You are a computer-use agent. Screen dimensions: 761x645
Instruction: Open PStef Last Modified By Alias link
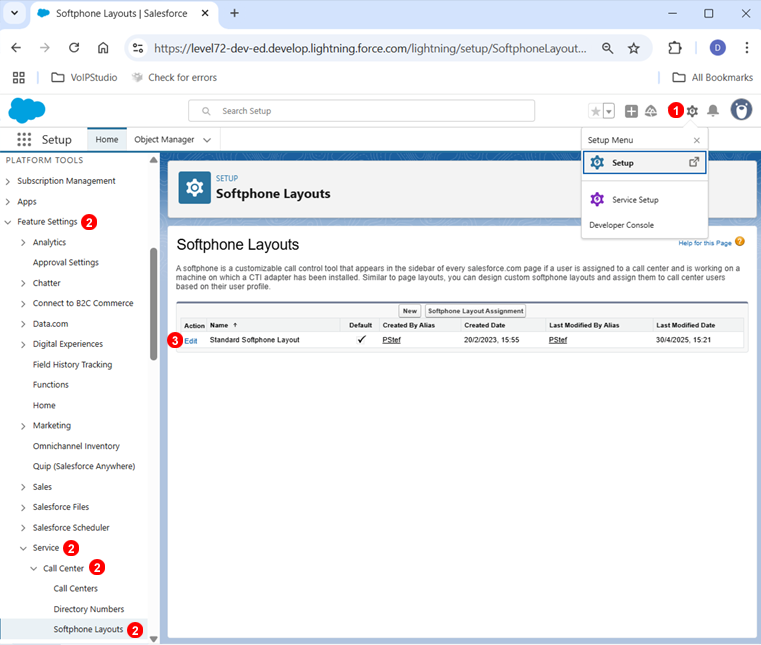[558, 340]
